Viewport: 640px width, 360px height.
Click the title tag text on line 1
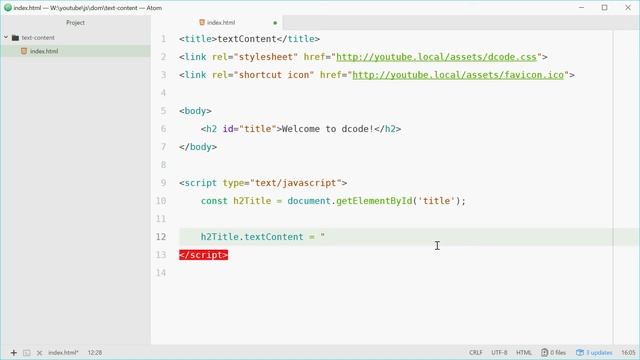click(247, 39)
